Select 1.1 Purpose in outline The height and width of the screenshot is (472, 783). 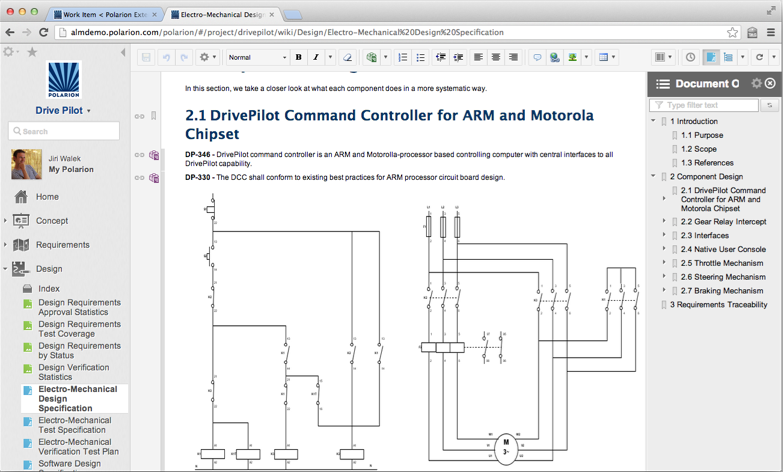click(x=702, y=135)
